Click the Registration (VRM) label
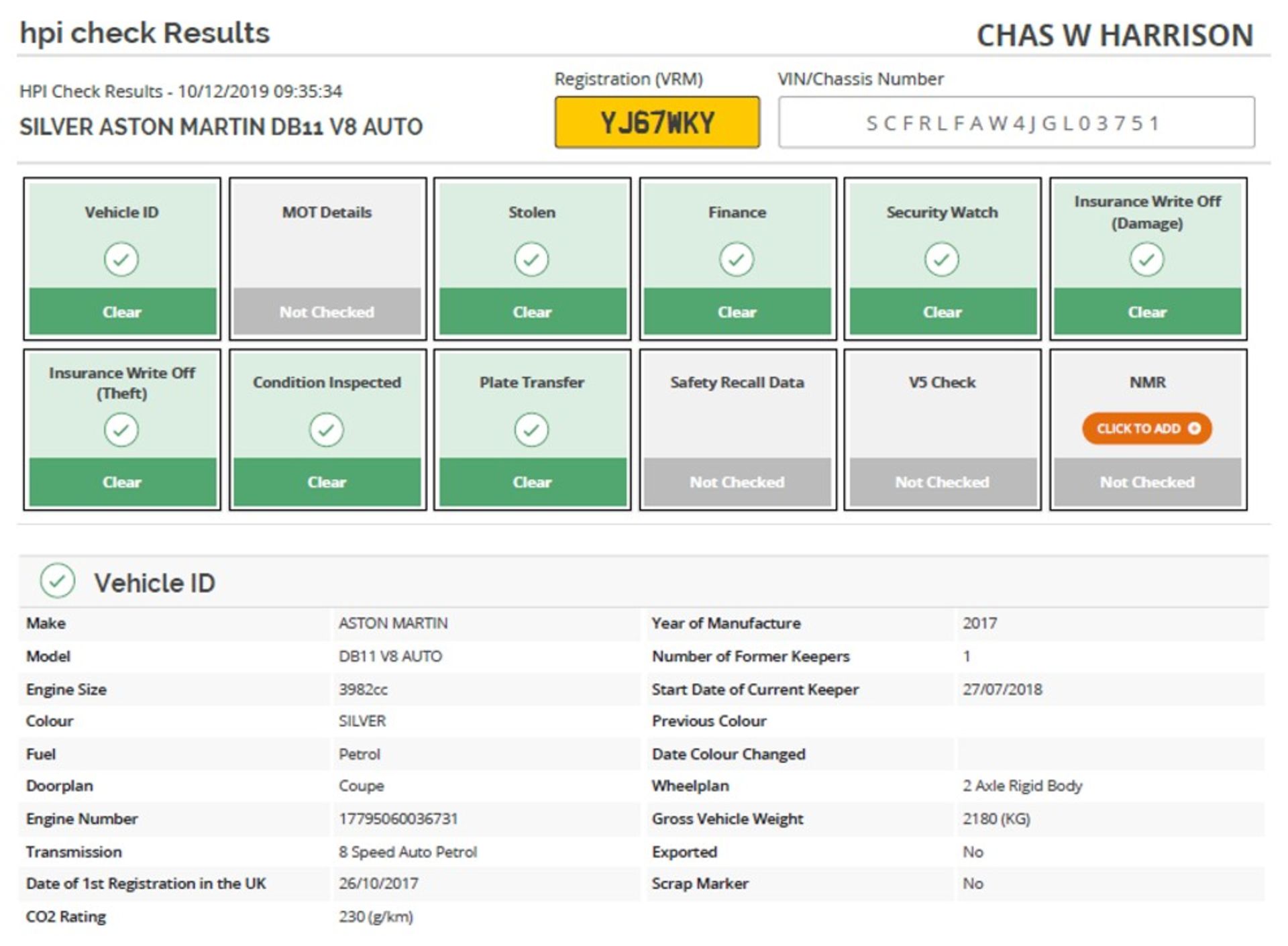Image resolution: width=1288 pixels, height=946 pixels. coord(629,79)
